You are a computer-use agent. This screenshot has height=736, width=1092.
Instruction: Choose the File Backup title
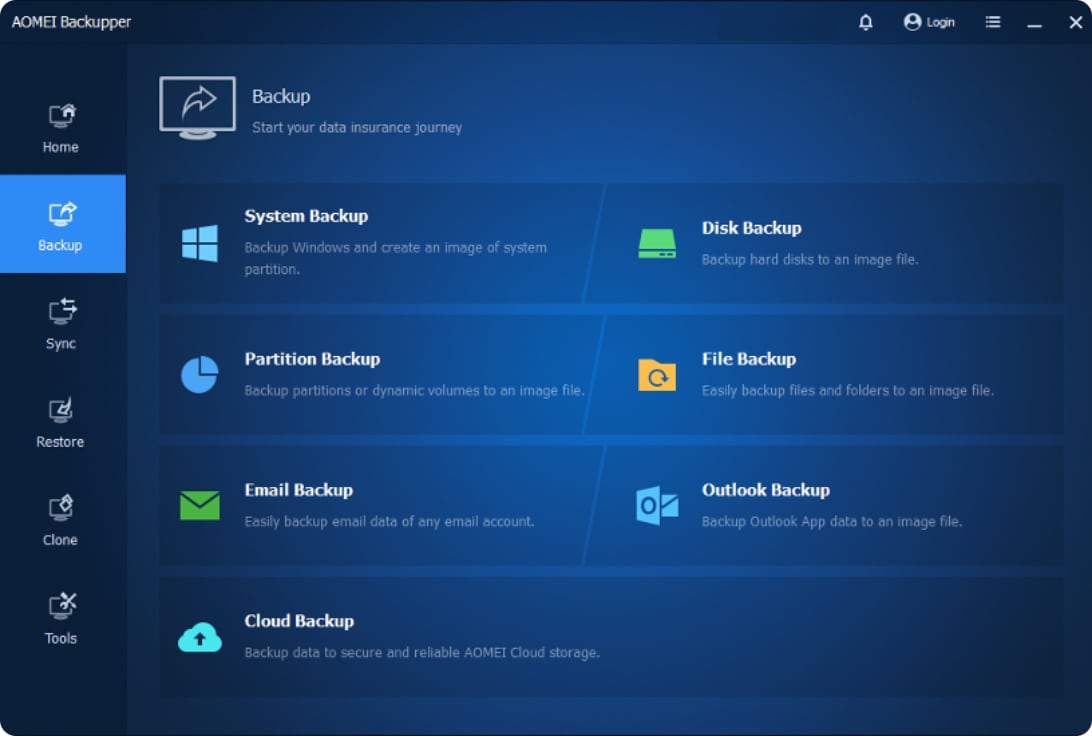749,359
